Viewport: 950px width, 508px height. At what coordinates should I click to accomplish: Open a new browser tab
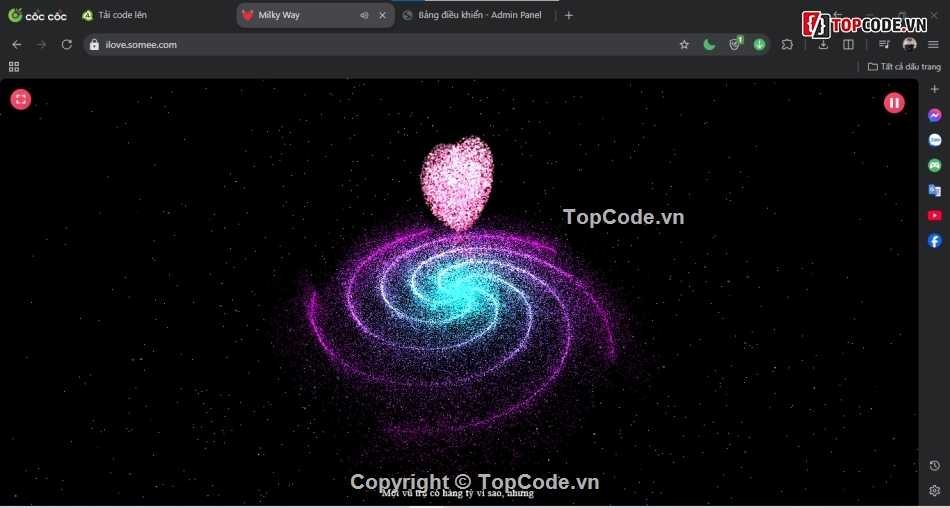(x=568, y=15)
